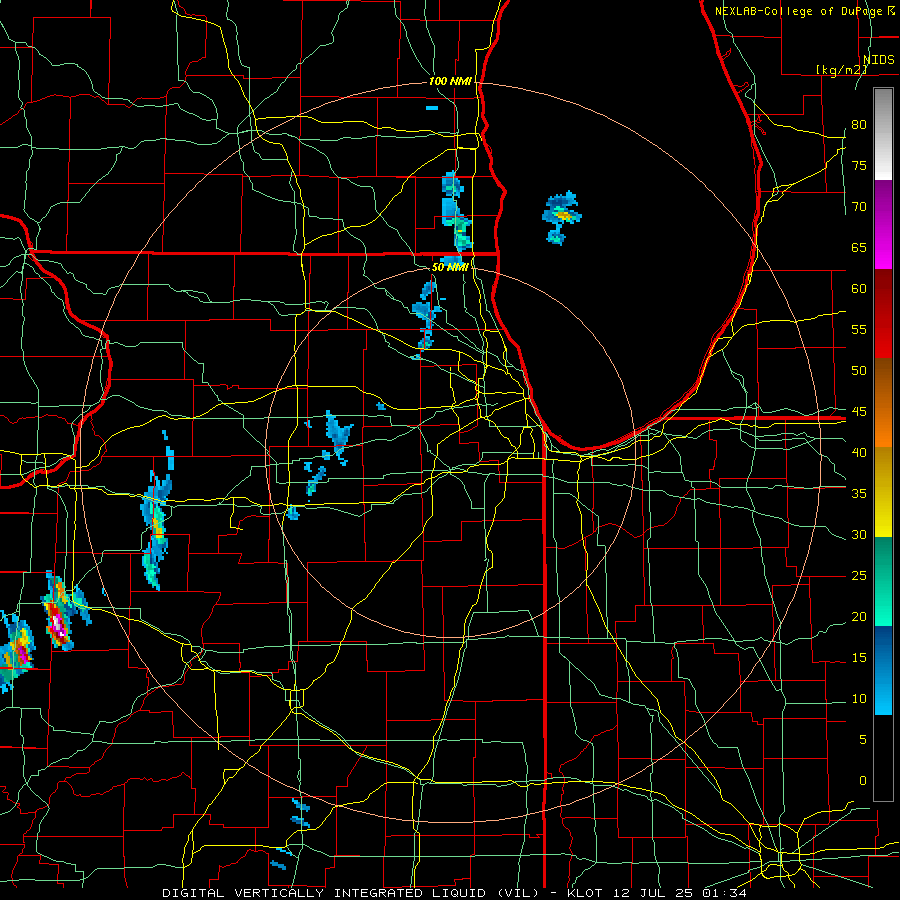Pick the white-gray segment of the VIL legend

pos(883,134)
